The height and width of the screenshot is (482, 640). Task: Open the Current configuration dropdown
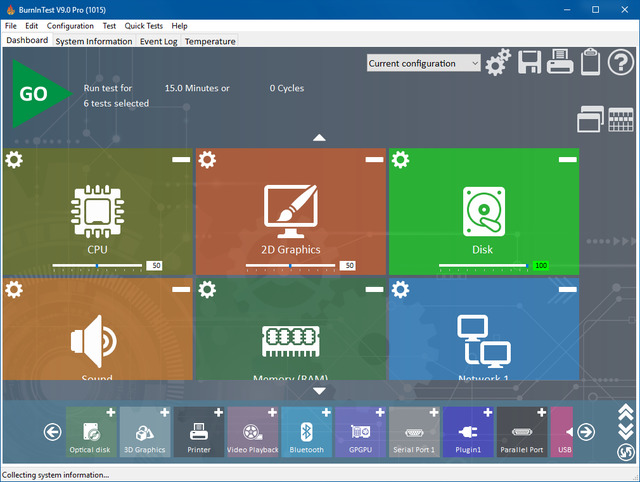click(425, 63)
